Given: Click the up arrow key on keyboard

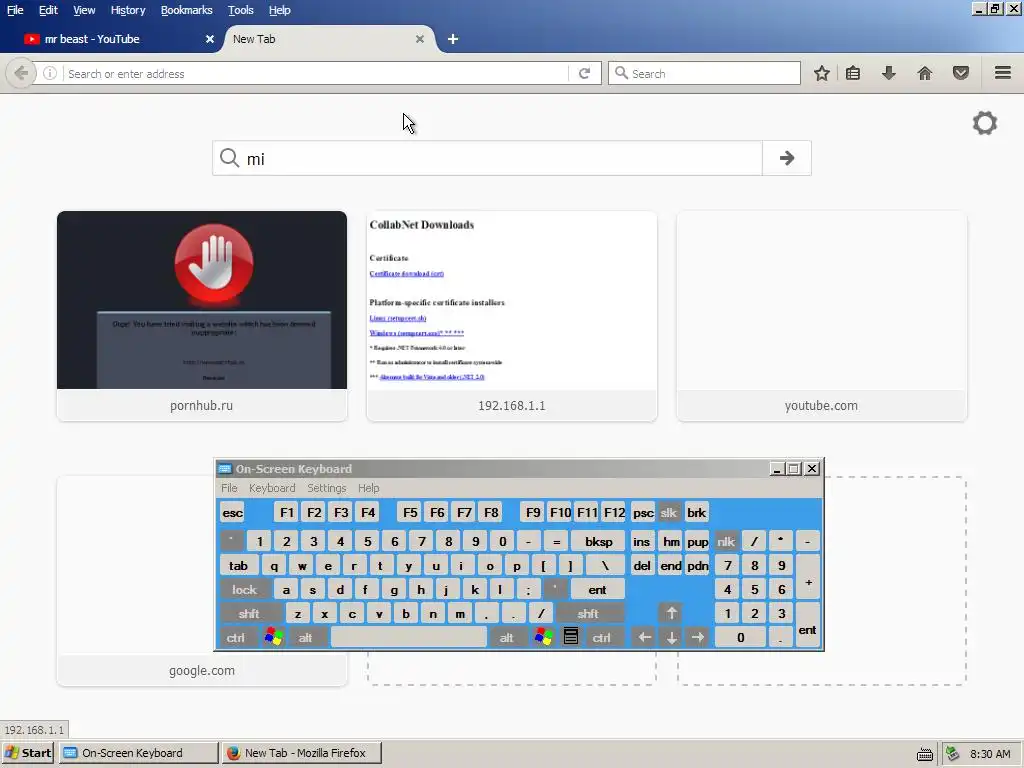Looking at the screenshot, I should tap(671, 613).
